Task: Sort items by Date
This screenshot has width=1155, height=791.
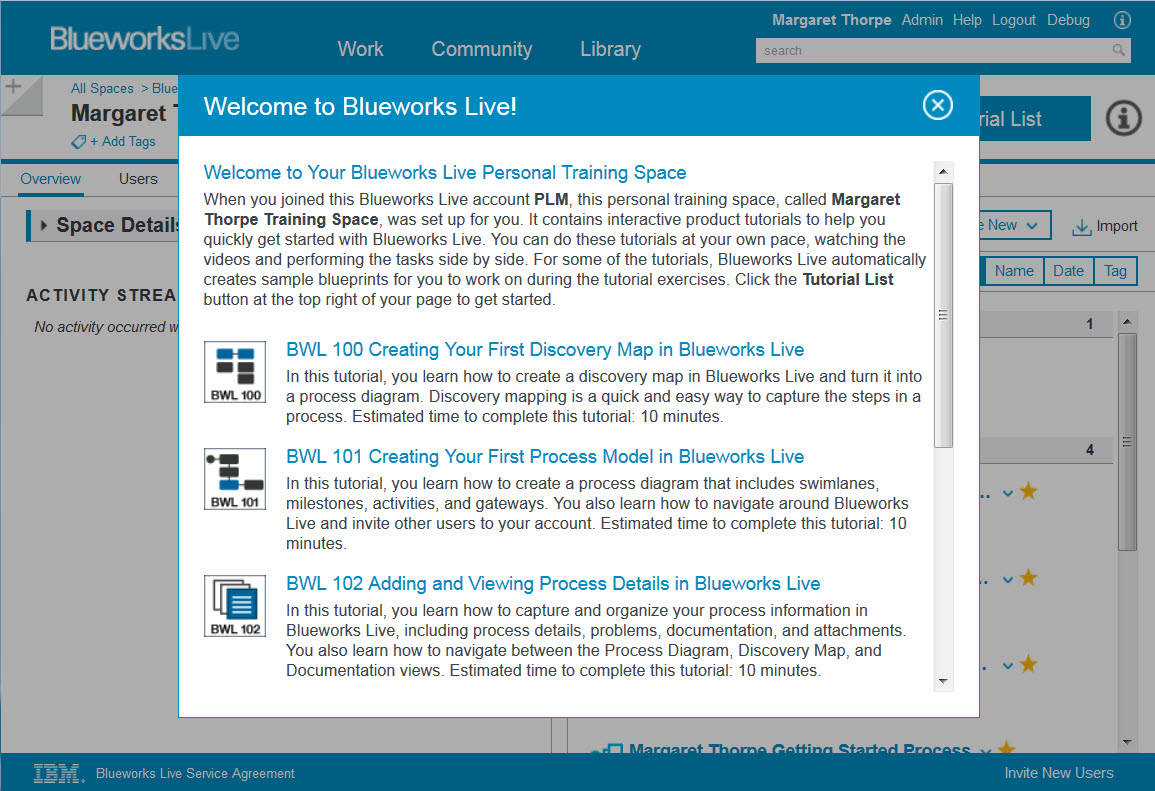Action: 1068,271
